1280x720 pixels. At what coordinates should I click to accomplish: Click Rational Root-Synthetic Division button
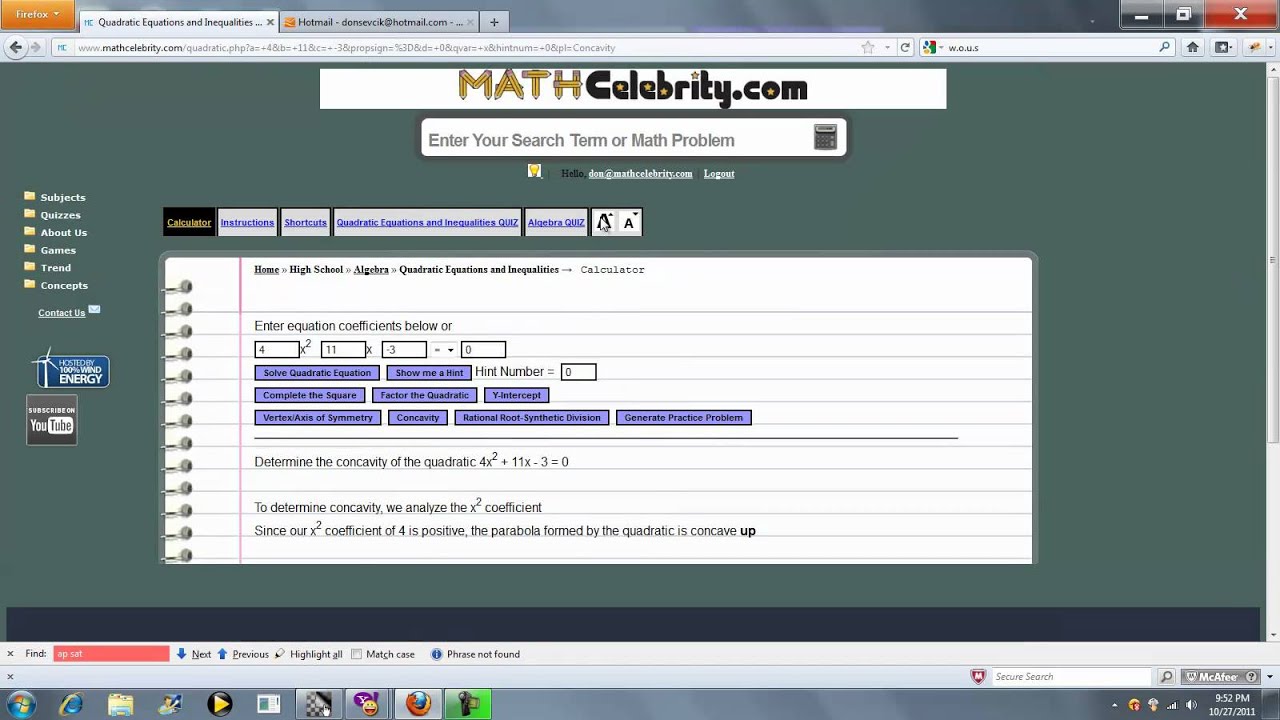[531, 417]
